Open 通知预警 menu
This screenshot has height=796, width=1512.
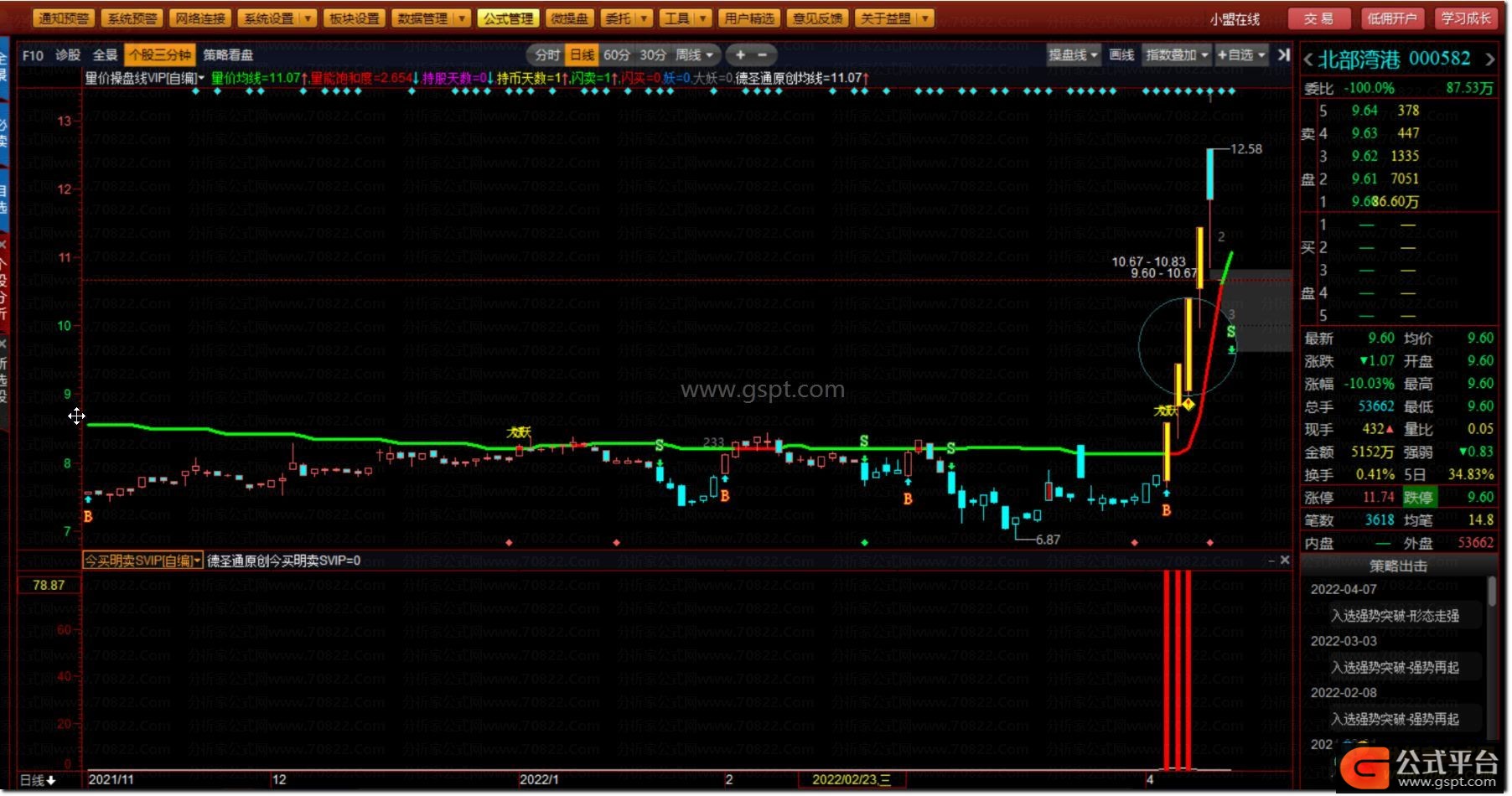tap(64, 18)
